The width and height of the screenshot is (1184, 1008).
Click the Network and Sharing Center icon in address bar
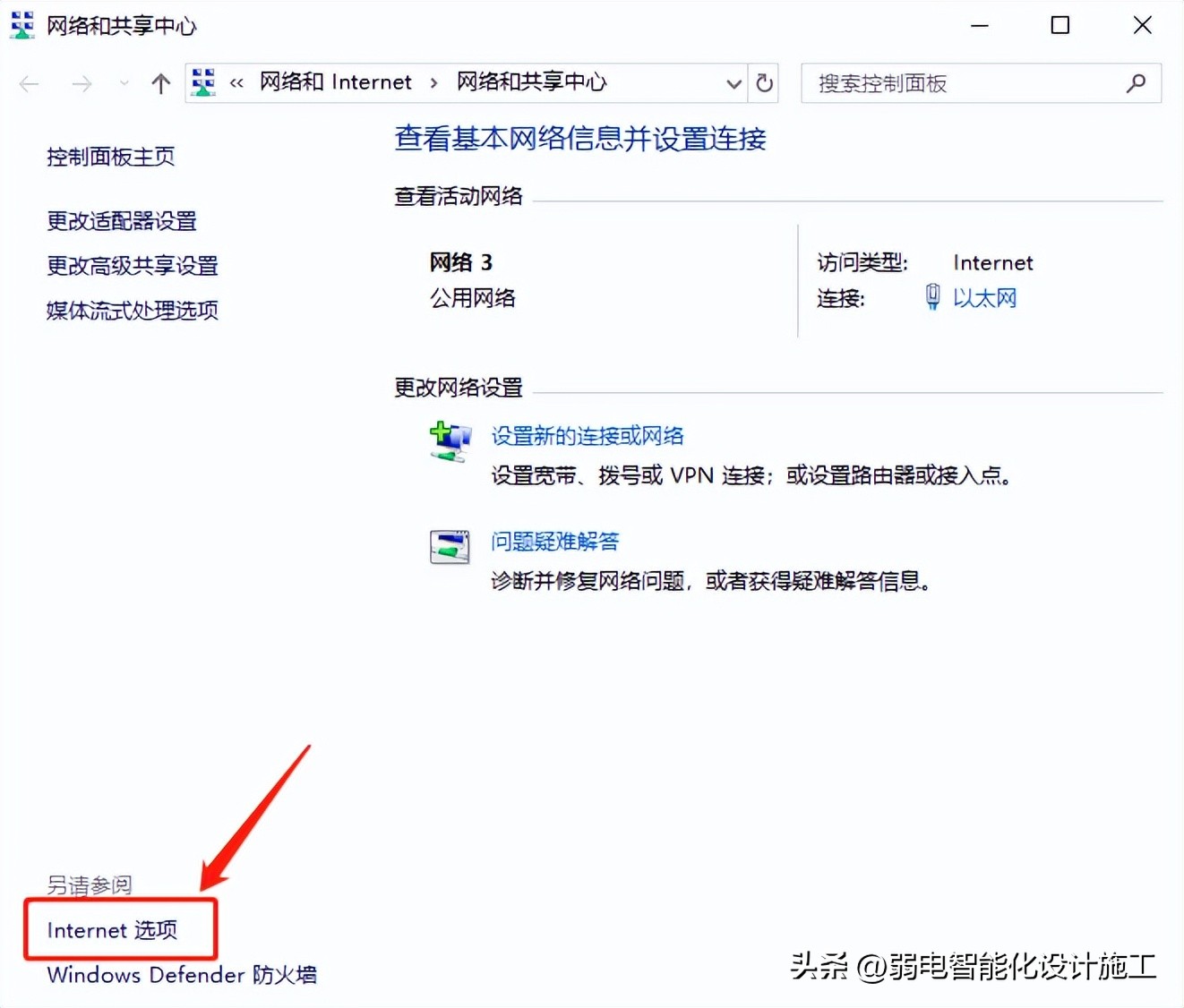[x=202, y=81]
